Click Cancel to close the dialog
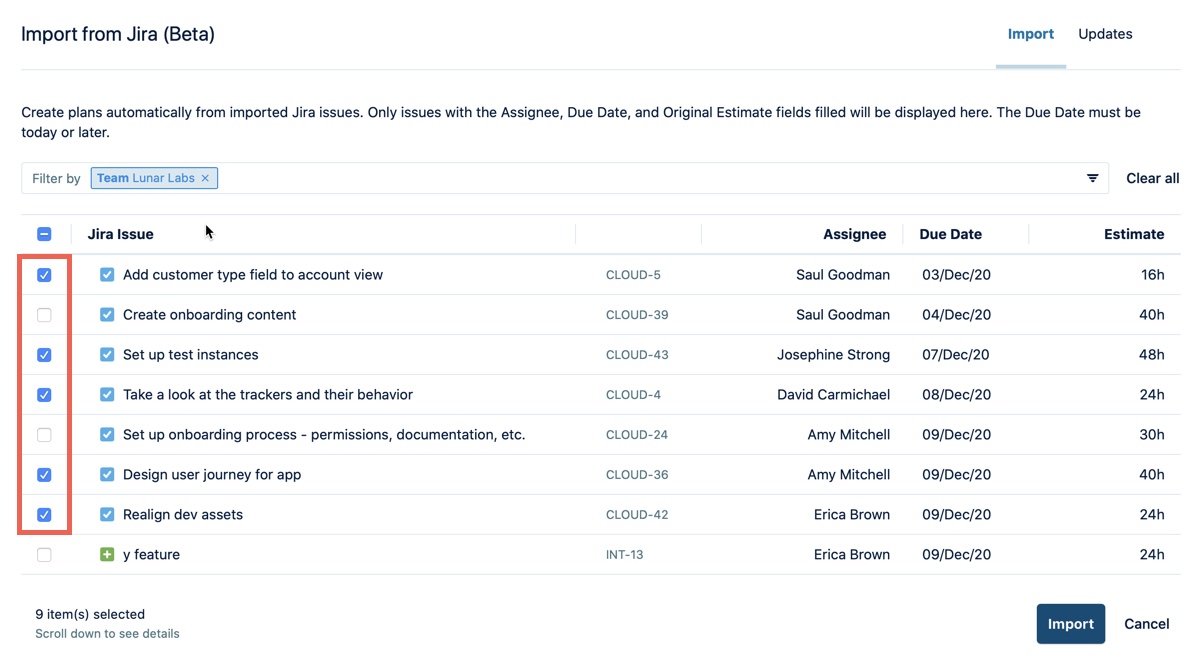This screenshot has height=672, width=1204. click(1146, 624)
